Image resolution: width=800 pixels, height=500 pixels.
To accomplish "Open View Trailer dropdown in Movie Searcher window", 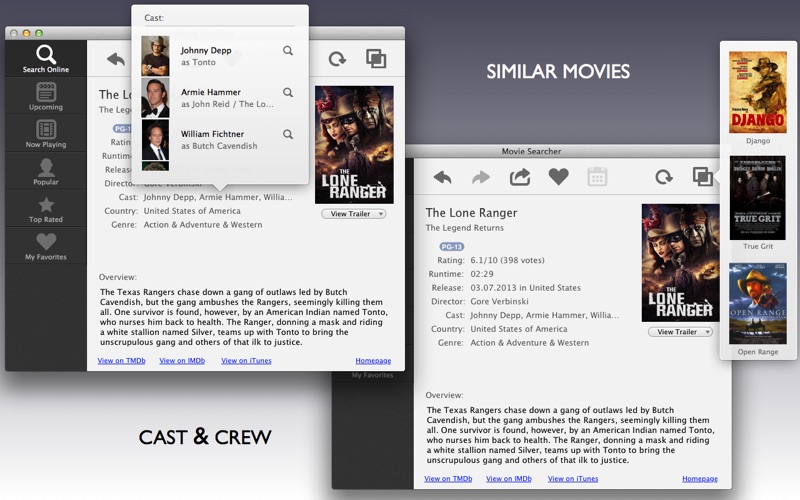I will click(x=680, y=332).
